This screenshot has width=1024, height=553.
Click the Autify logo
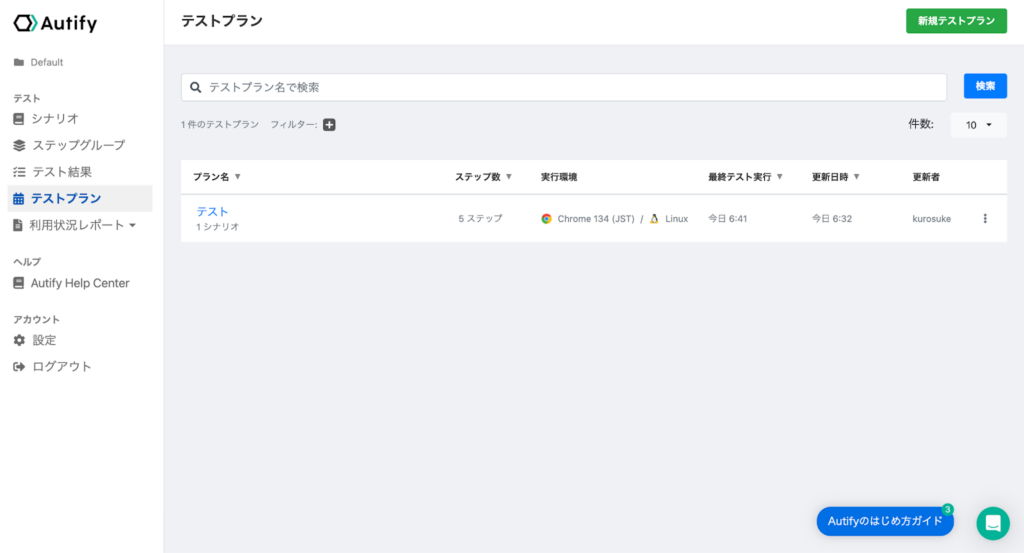(x=55, y=23)
